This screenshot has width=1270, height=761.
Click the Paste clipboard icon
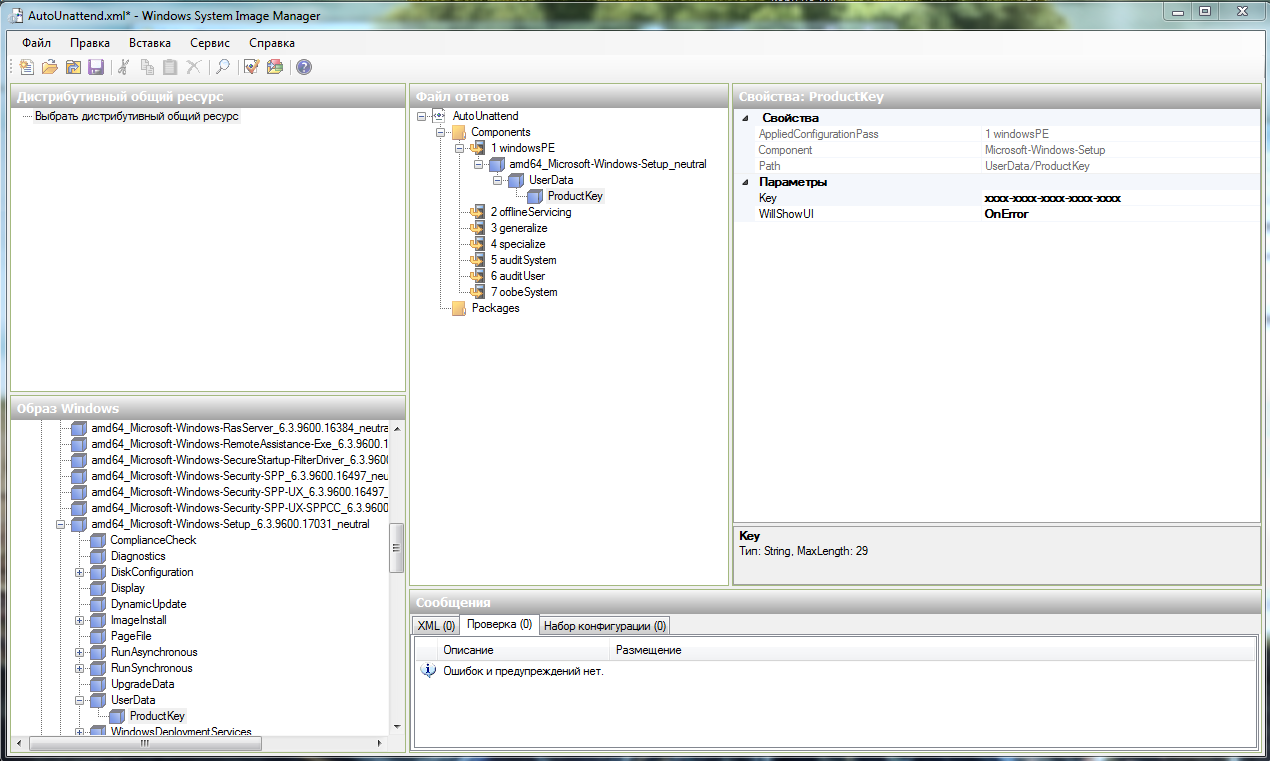[x=170, y=67]
